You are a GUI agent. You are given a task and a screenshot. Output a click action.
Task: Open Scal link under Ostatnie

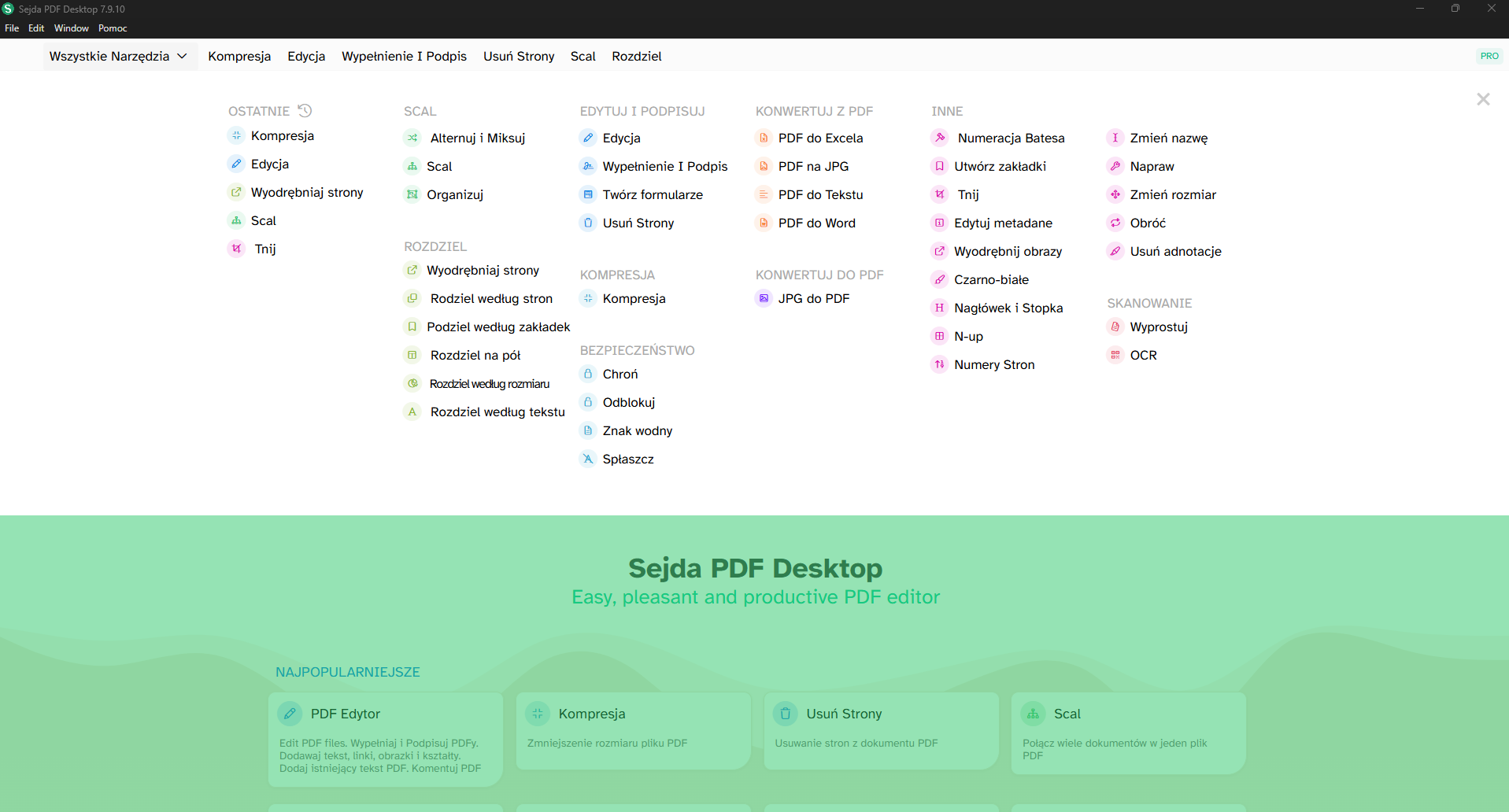click(x=264, y=220)
